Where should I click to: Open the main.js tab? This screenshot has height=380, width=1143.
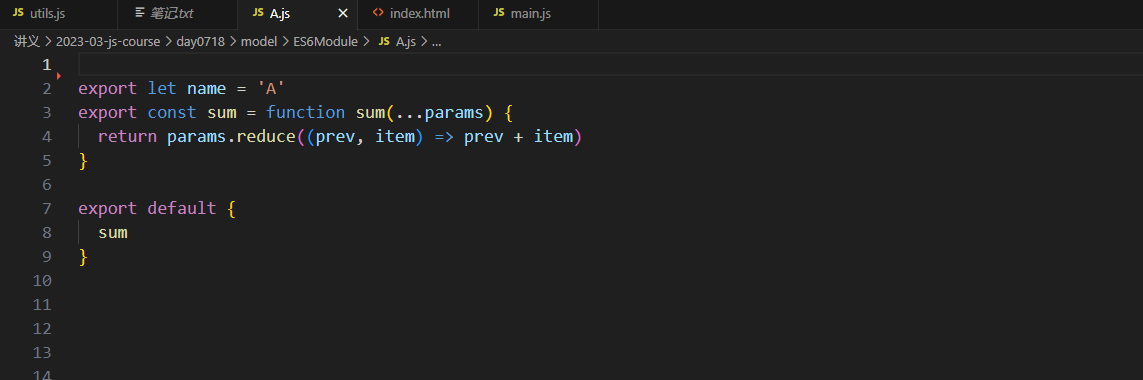coord(538,14)
